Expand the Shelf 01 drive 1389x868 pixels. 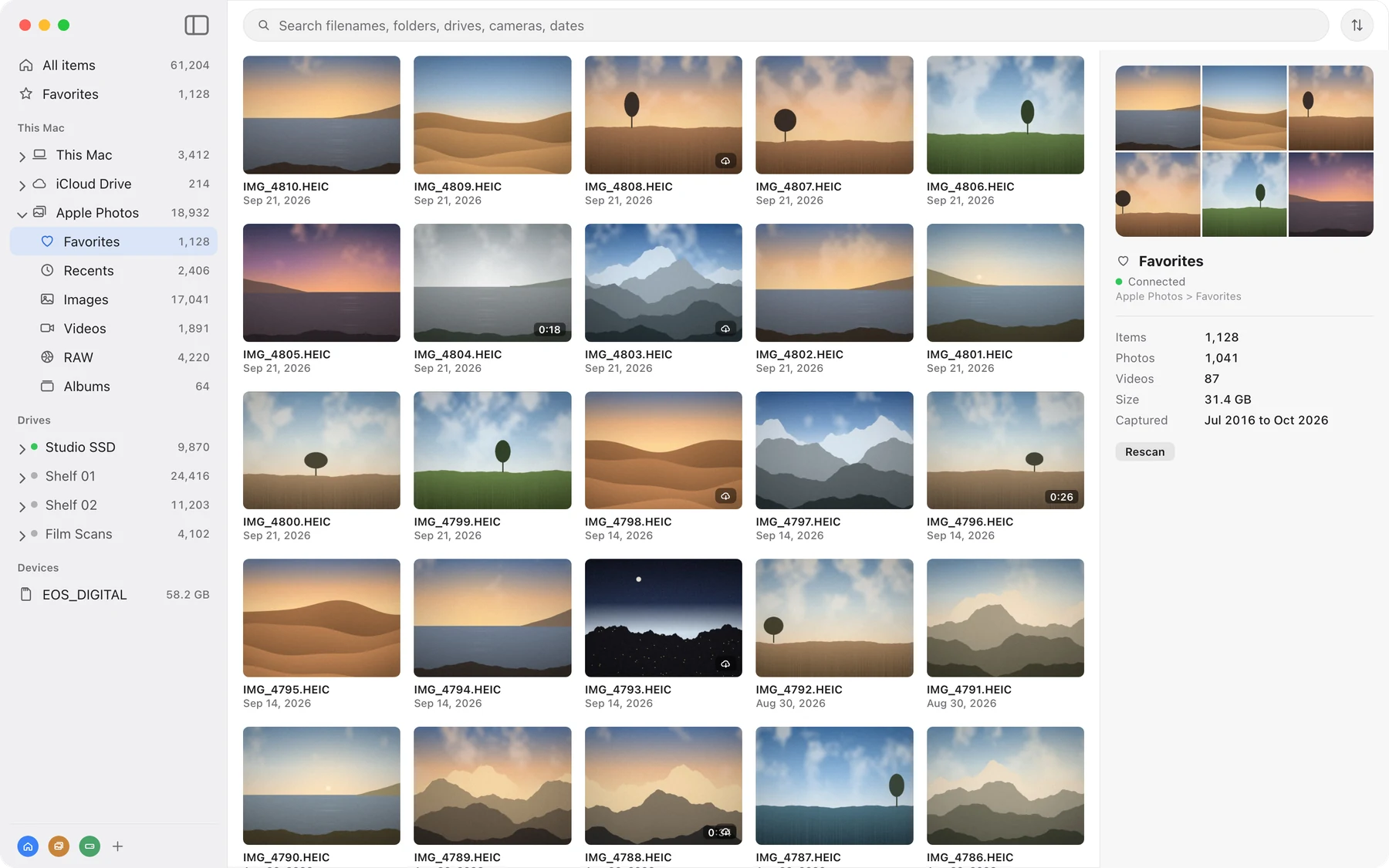click(22, 478)
